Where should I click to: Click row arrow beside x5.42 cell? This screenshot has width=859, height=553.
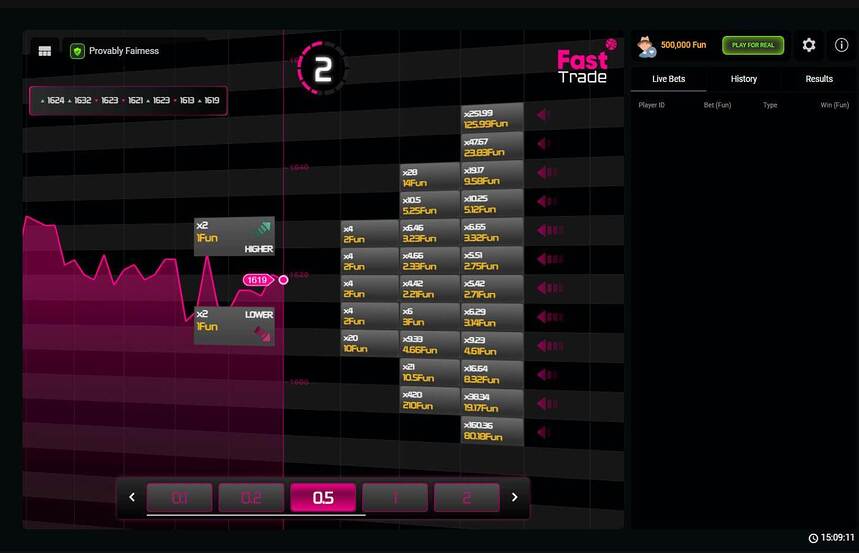(x=550, y=288)
